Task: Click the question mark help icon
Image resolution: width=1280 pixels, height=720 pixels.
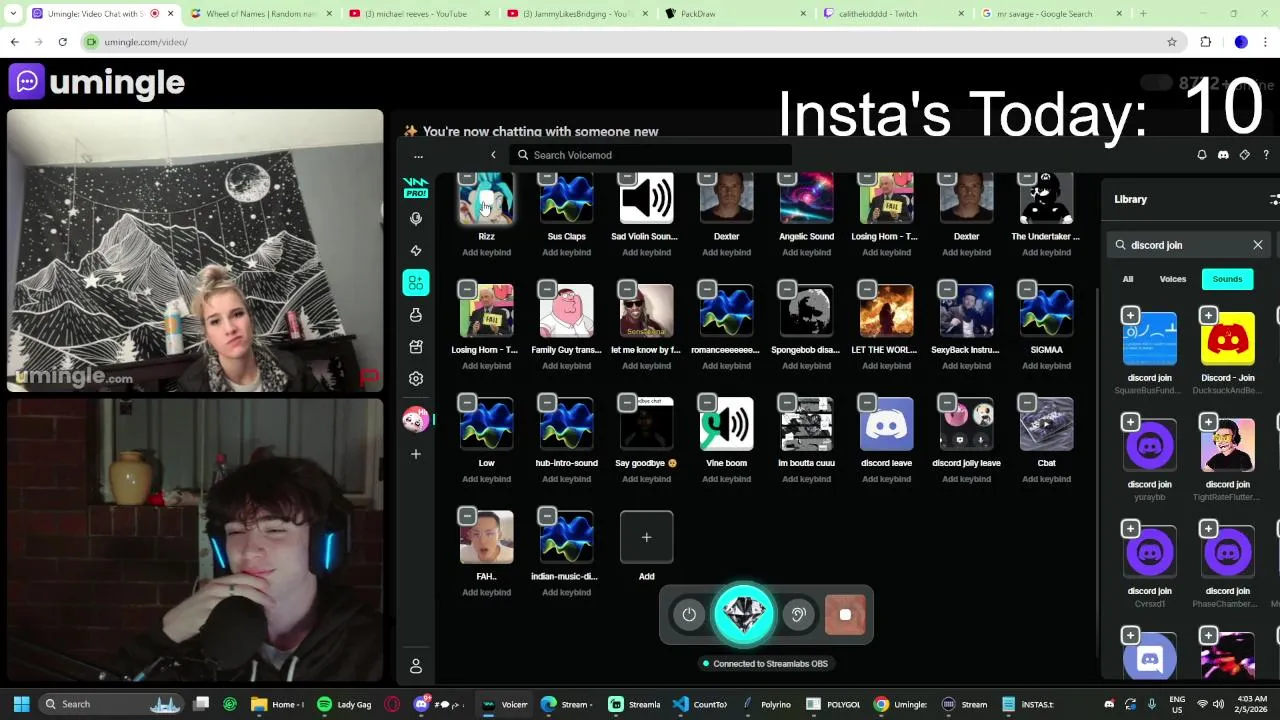Action: tap(1266, 155)
